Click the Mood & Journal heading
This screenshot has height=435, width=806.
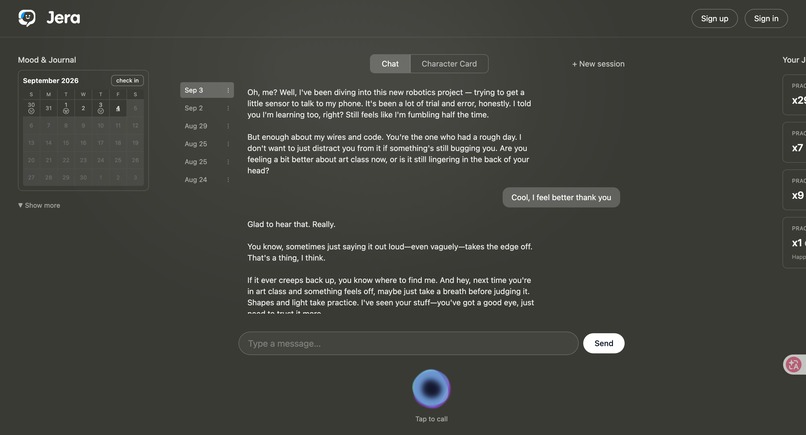point(47,60)
